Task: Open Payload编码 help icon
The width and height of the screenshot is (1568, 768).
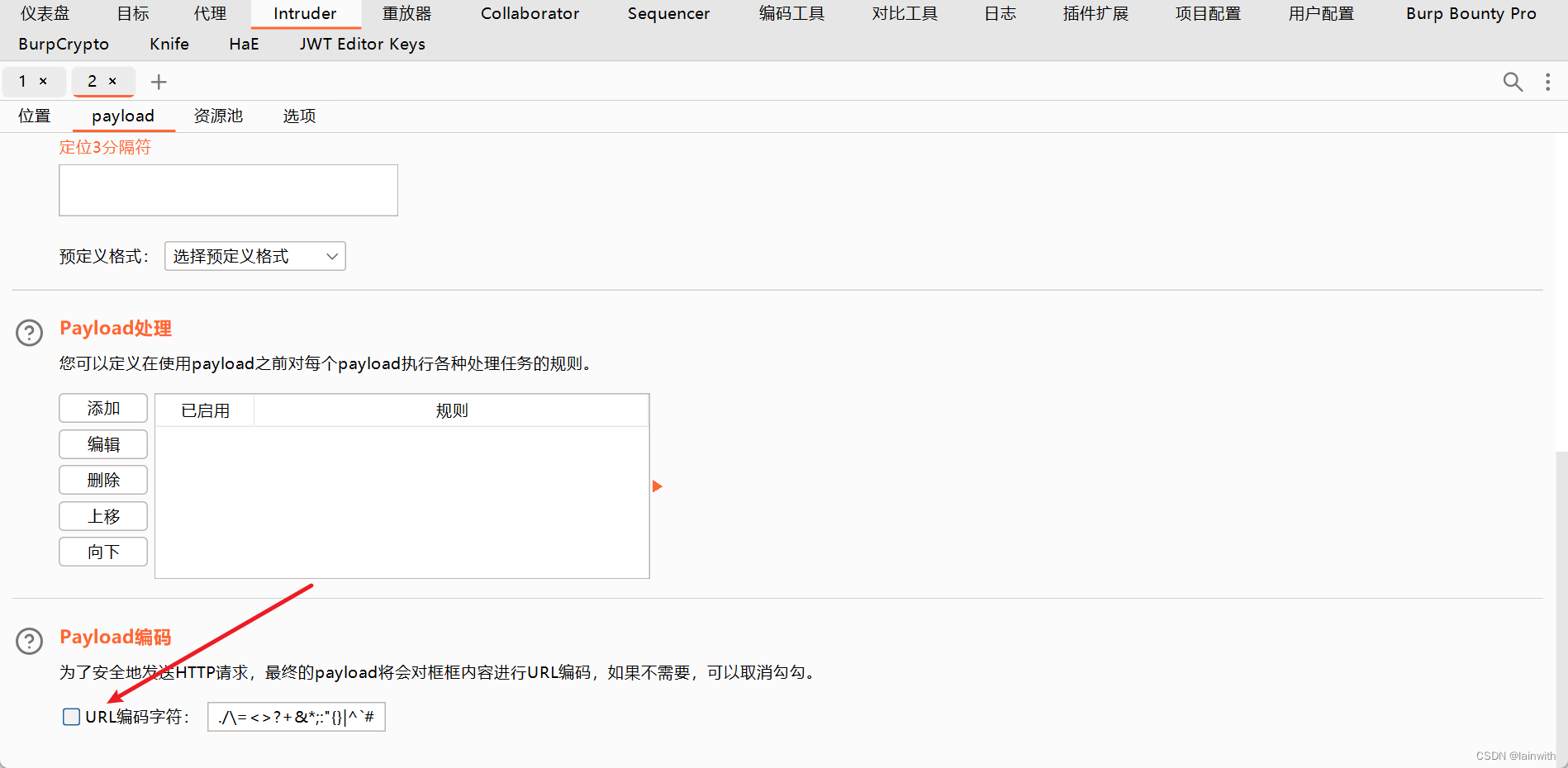Action: [30, 641]
